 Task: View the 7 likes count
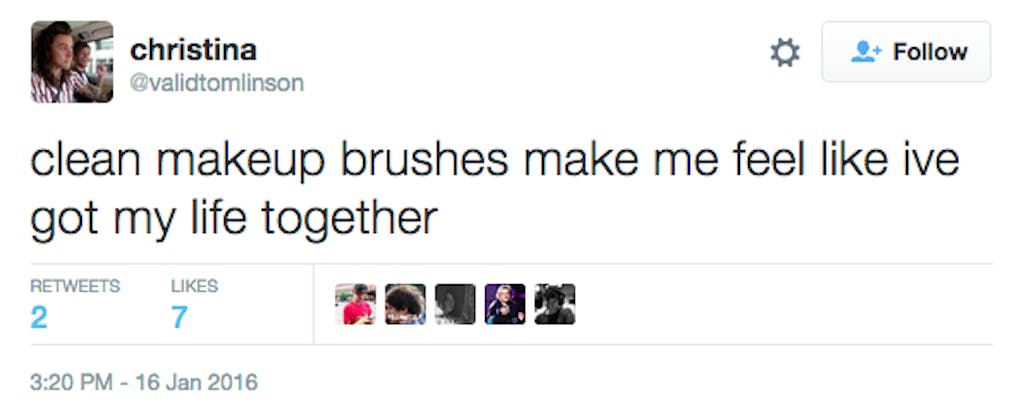tap(180, 318)
